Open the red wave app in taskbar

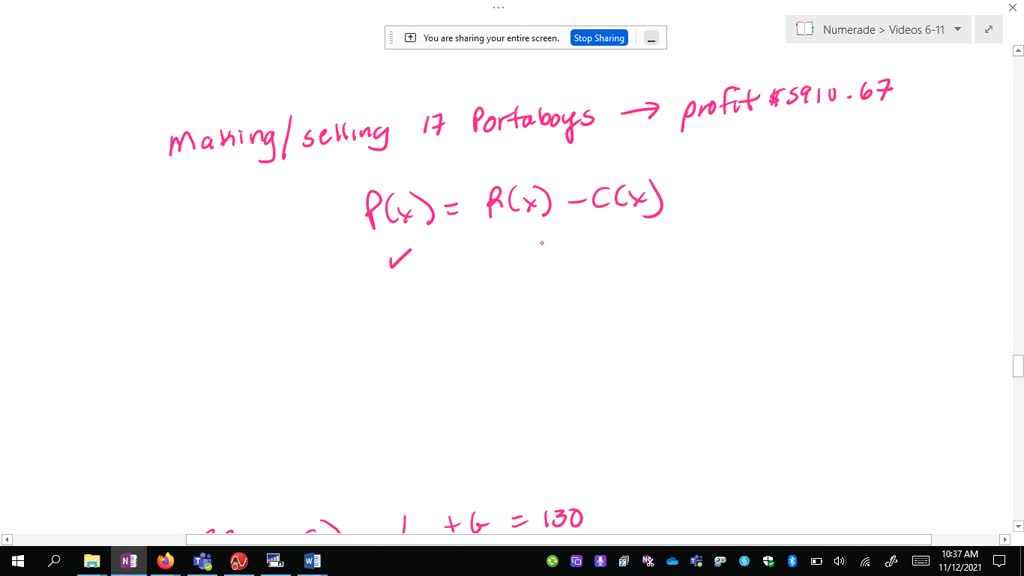(x=239, y=561)
